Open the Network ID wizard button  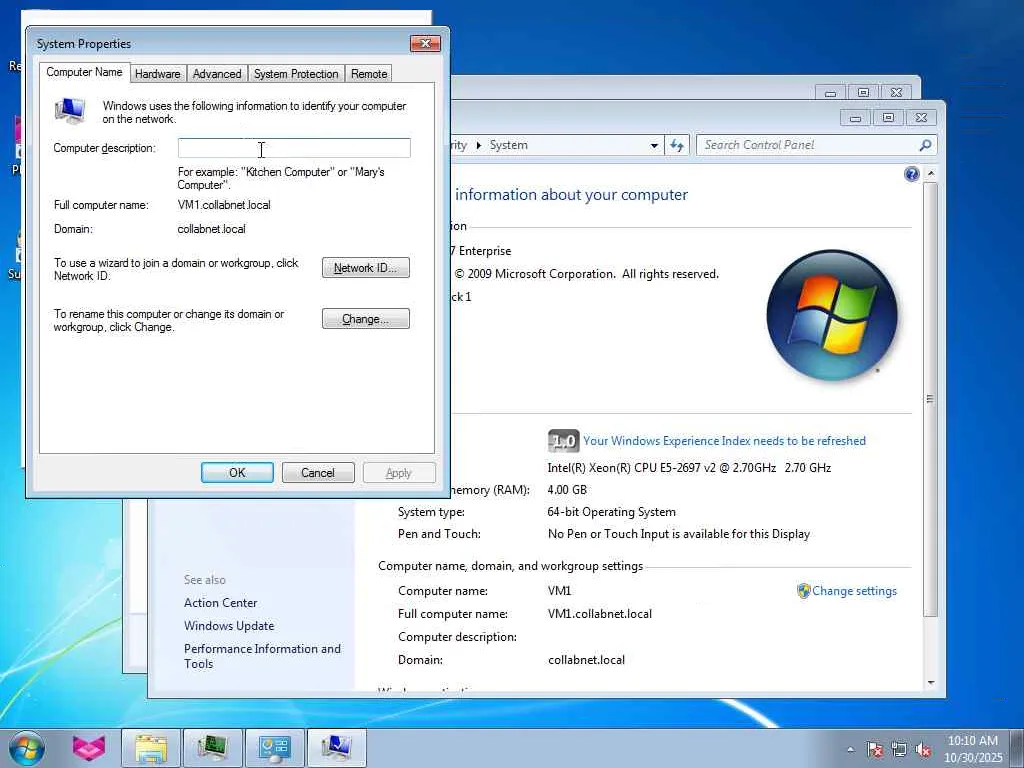pos(366,268)
